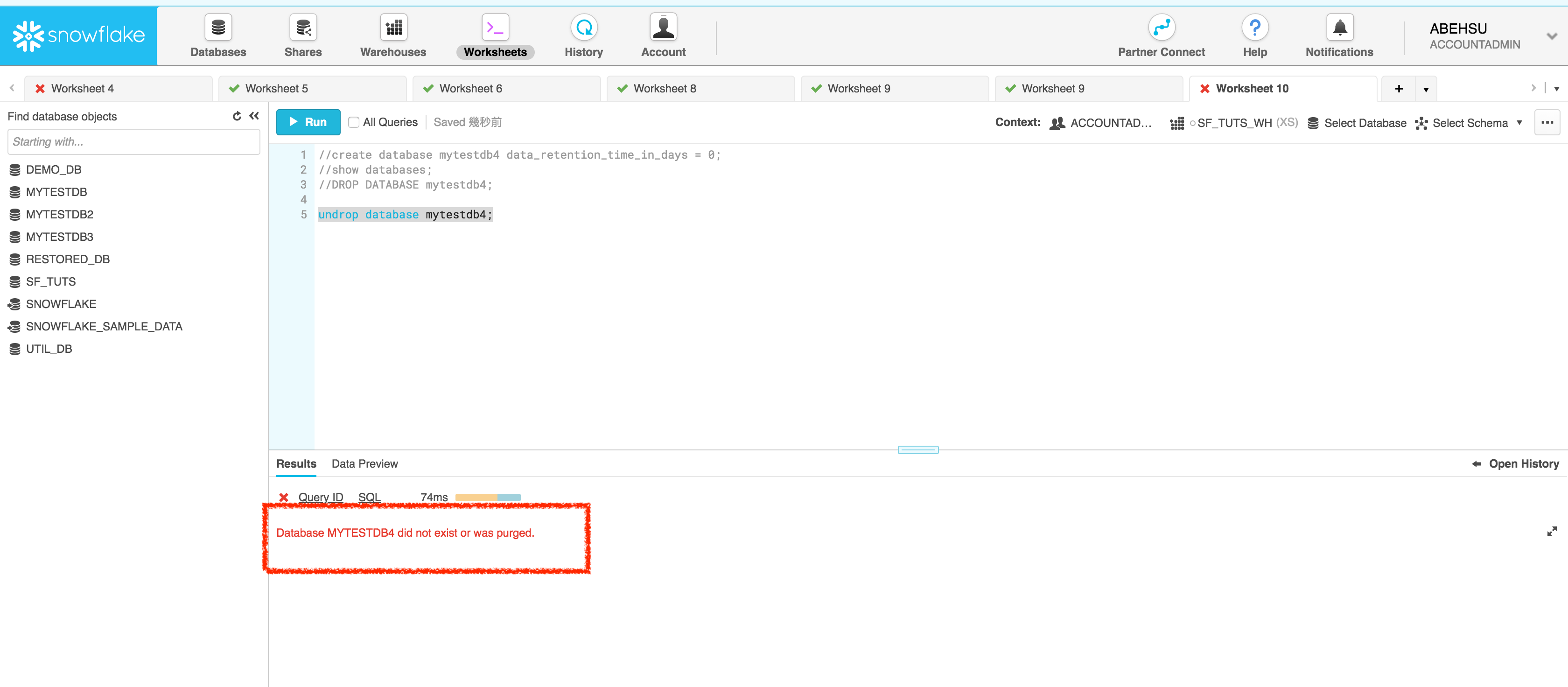Open the Shares page icon
The width and height of the screenshot is (1568, 687).
click(302, 28)
